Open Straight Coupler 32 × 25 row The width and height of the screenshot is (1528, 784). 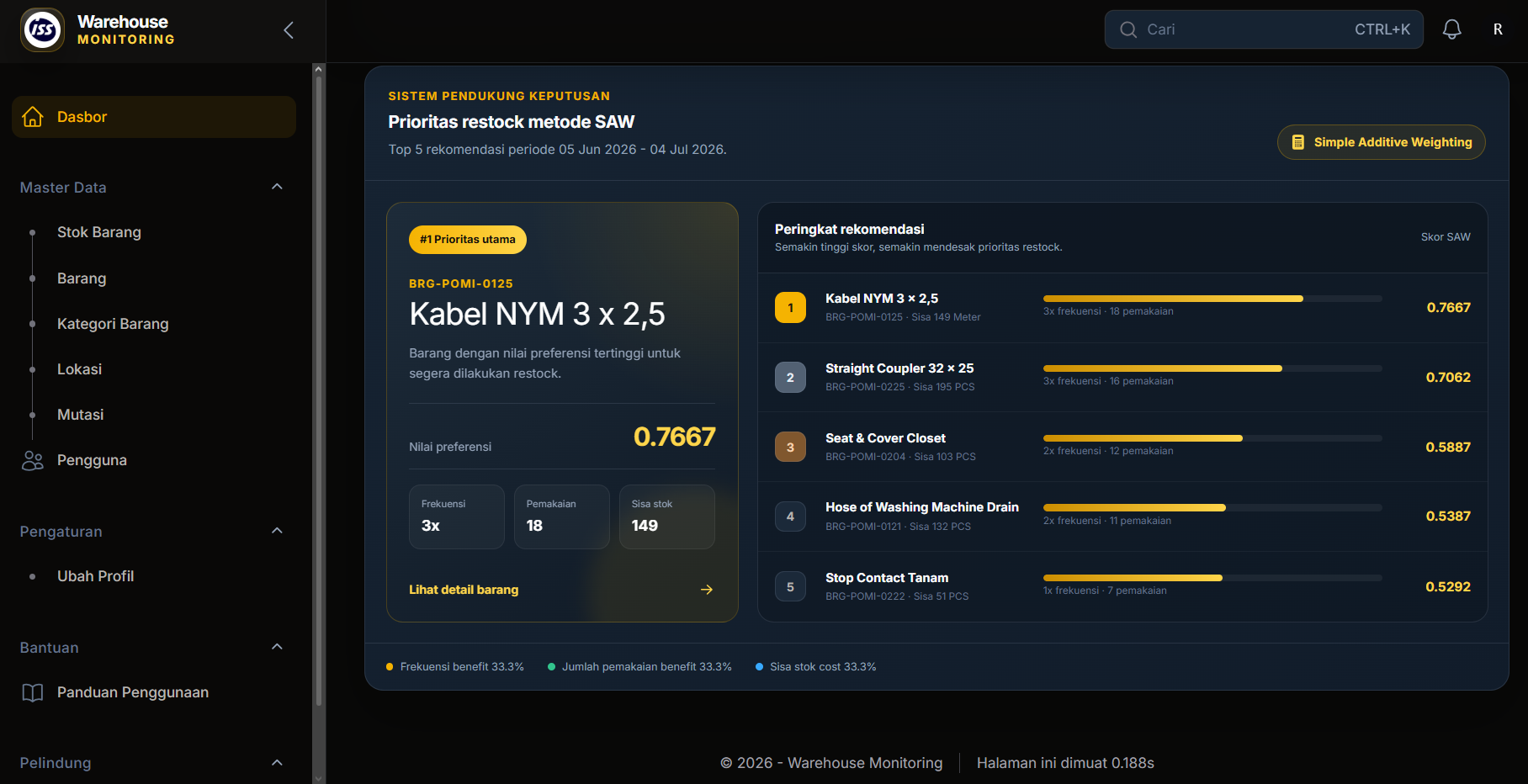[1122, 378]
